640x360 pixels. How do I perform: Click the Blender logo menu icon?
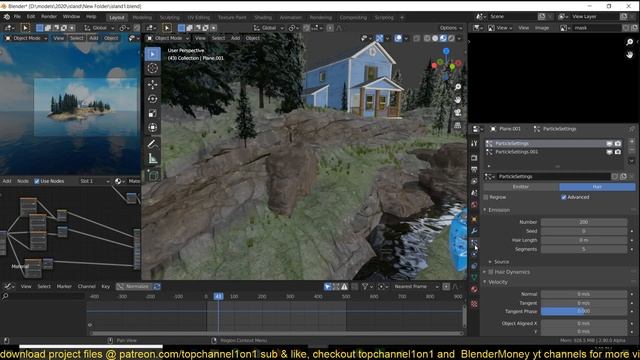7,17
